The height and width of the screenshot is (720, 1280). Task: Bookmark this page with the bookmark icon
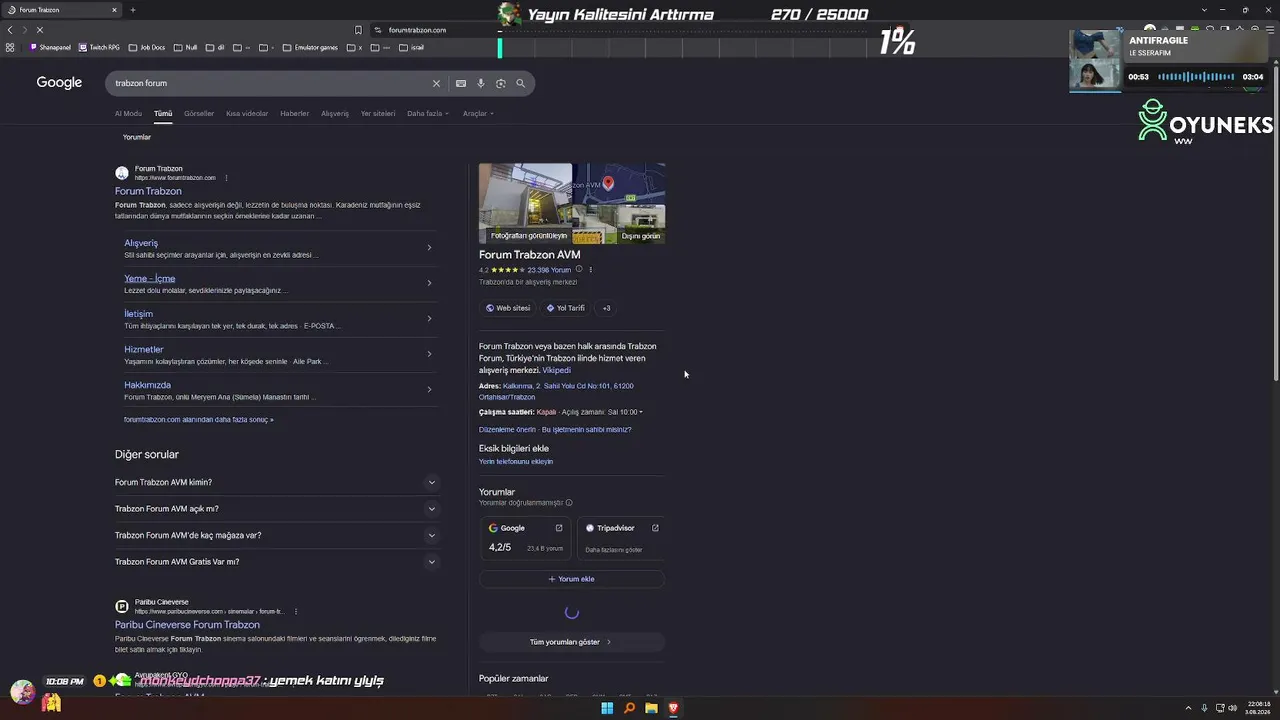(x=358, y=30)
